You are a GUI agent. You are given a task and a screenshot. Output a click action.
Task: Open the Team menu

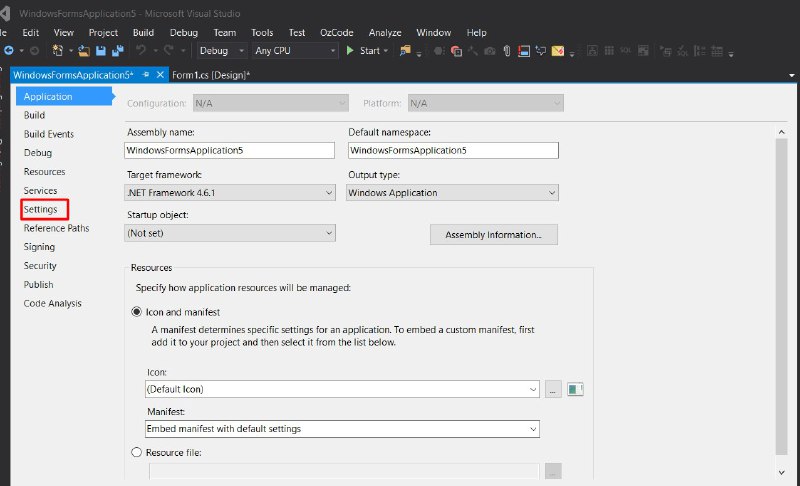[x=224, y=33]
